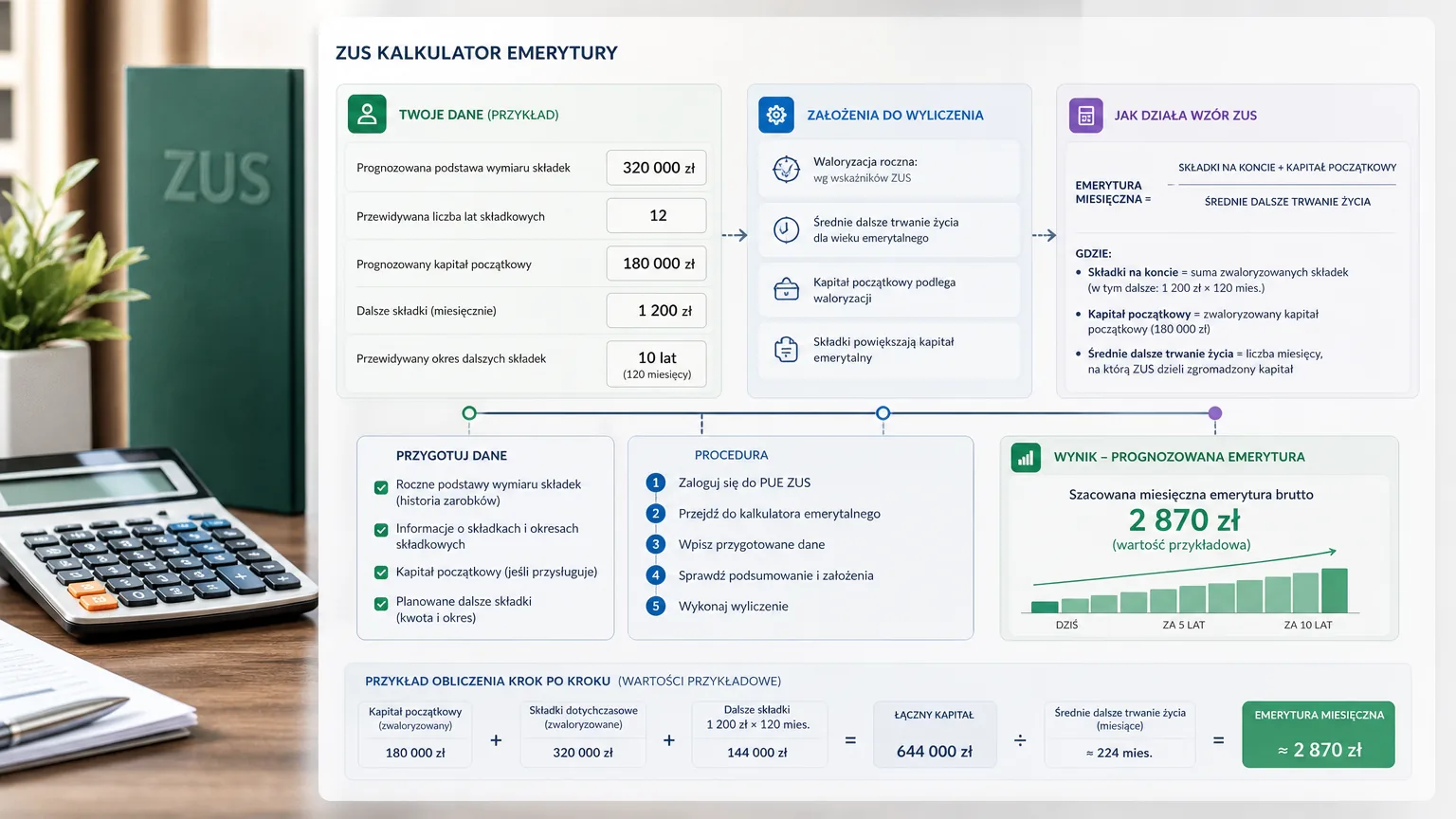The width and height of the screenshot is (1456, 819).
Task: Click step number 1 Zaloguj się do PUE ZUS
Action: coord(655,482)
